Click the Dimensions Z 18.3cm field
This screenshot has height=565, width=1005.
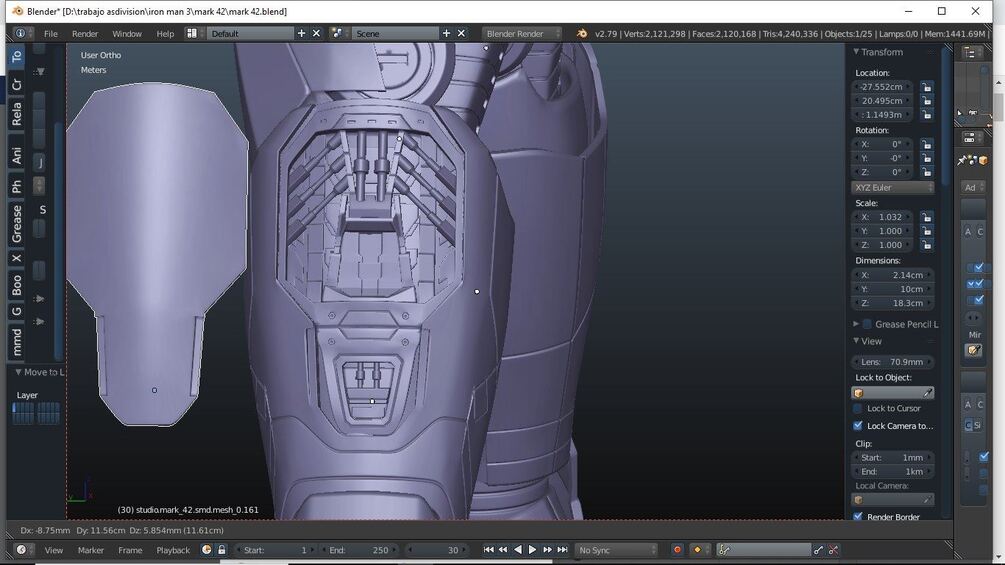892,303
